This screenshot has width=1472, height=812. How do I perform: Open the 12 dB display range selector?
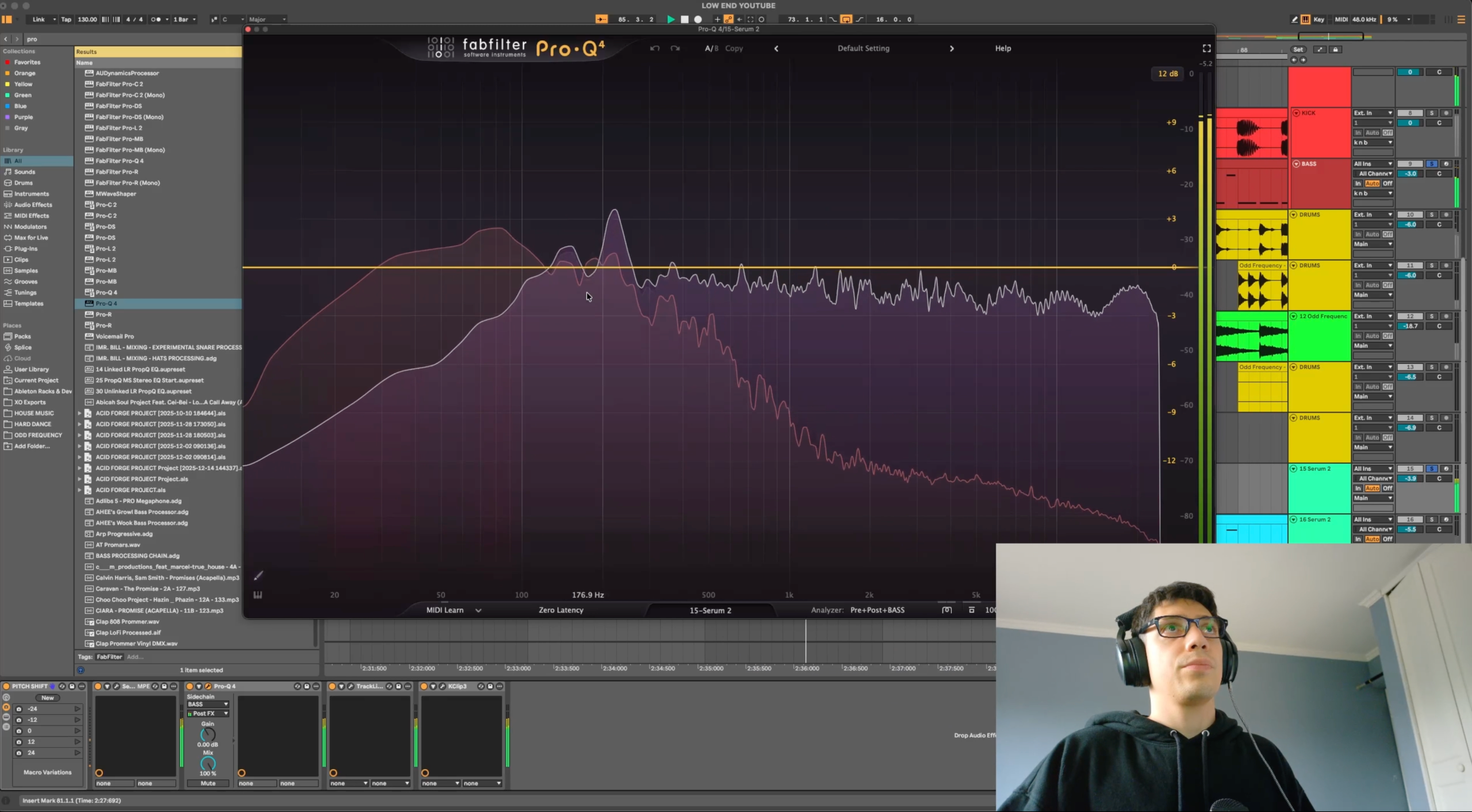1167,74
